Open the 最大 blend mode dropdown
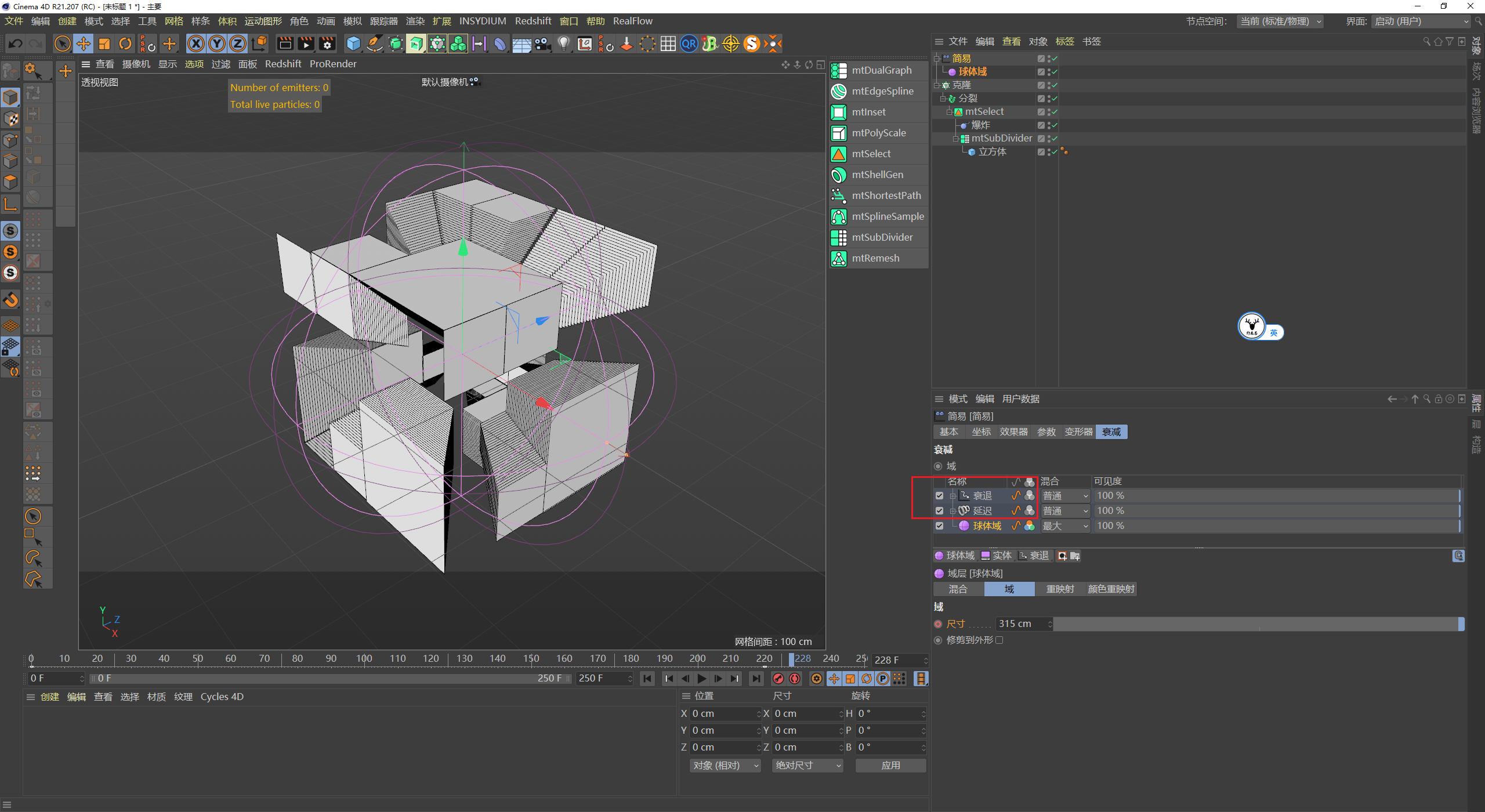 [x=1065, y=526]
